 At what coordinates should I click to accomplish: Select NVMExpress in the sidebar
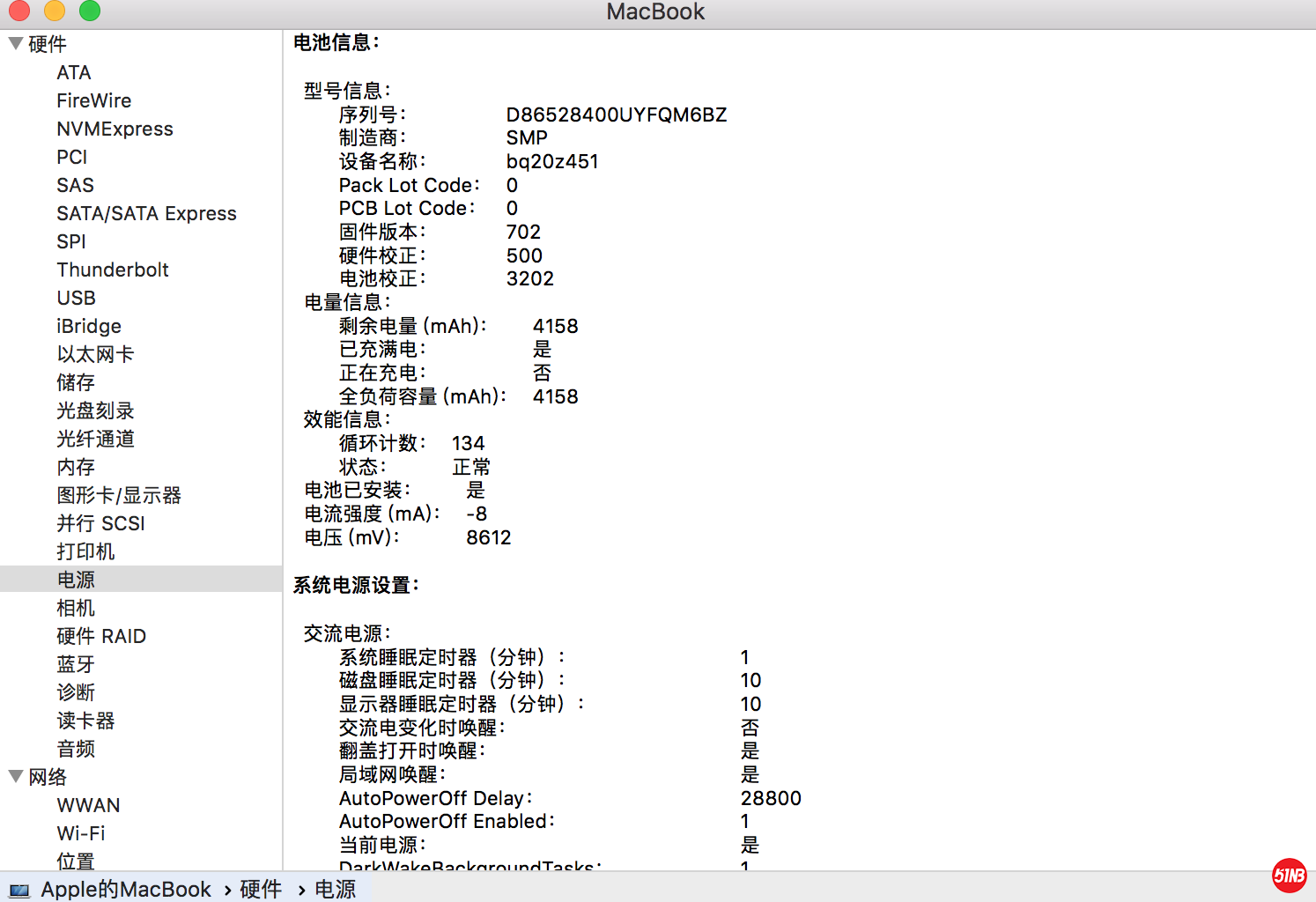click(115, 129)
